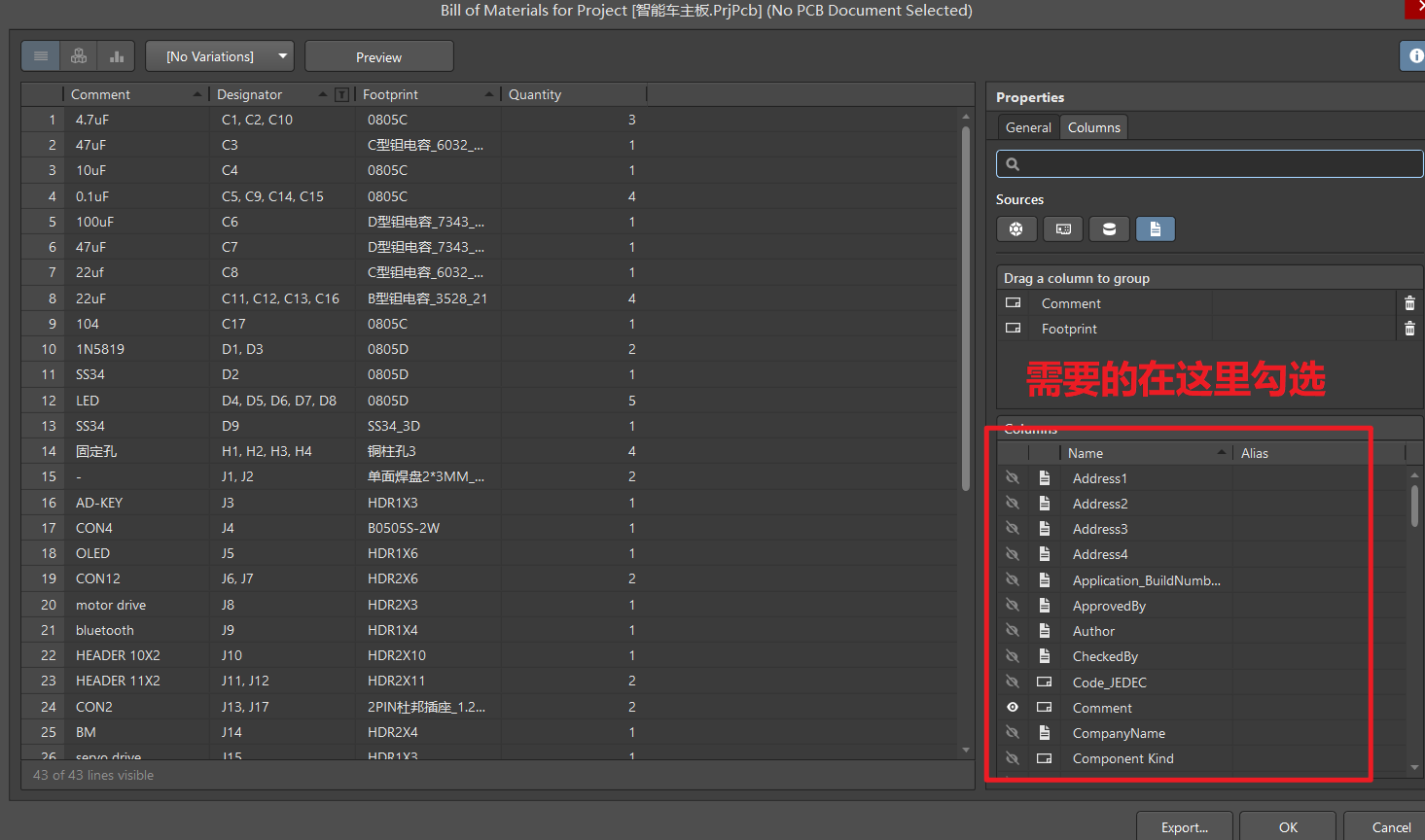Show the CheckedBy column

(x=1013, y=656)
